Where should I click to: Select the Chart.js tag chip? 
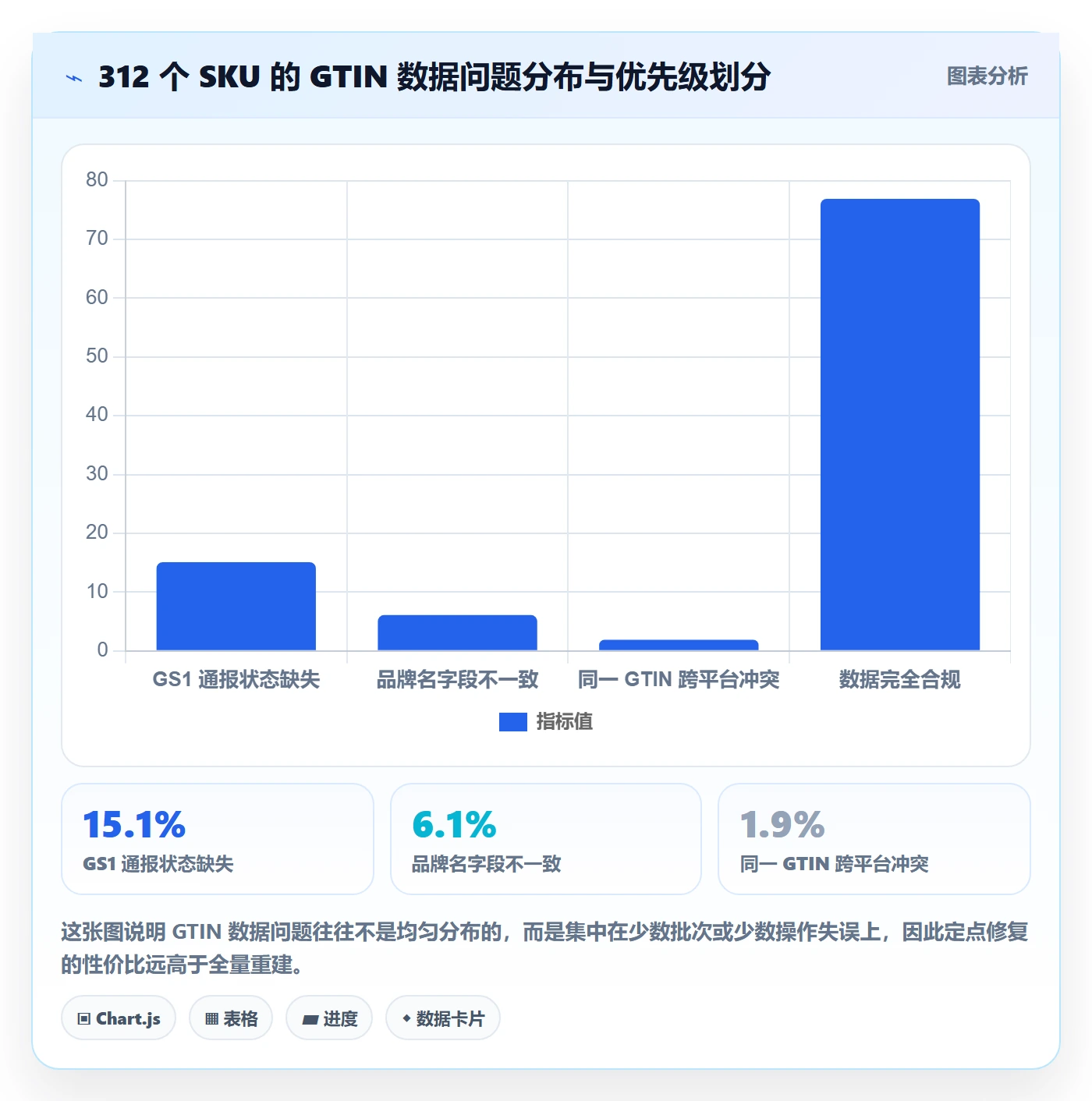(x=119, y=1018)
